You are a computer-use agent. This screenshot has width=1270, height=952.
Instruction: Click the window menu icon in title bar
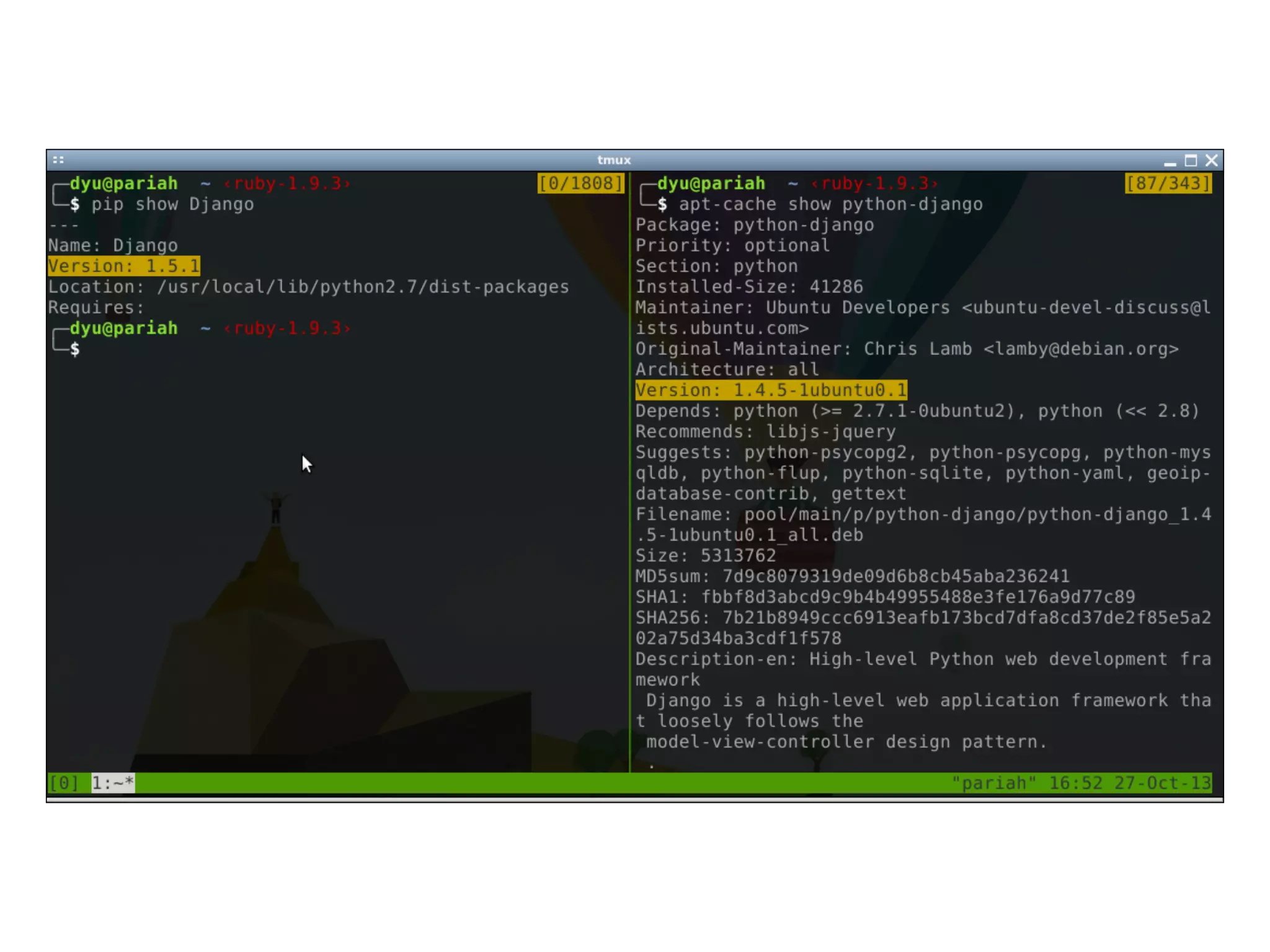58,160
